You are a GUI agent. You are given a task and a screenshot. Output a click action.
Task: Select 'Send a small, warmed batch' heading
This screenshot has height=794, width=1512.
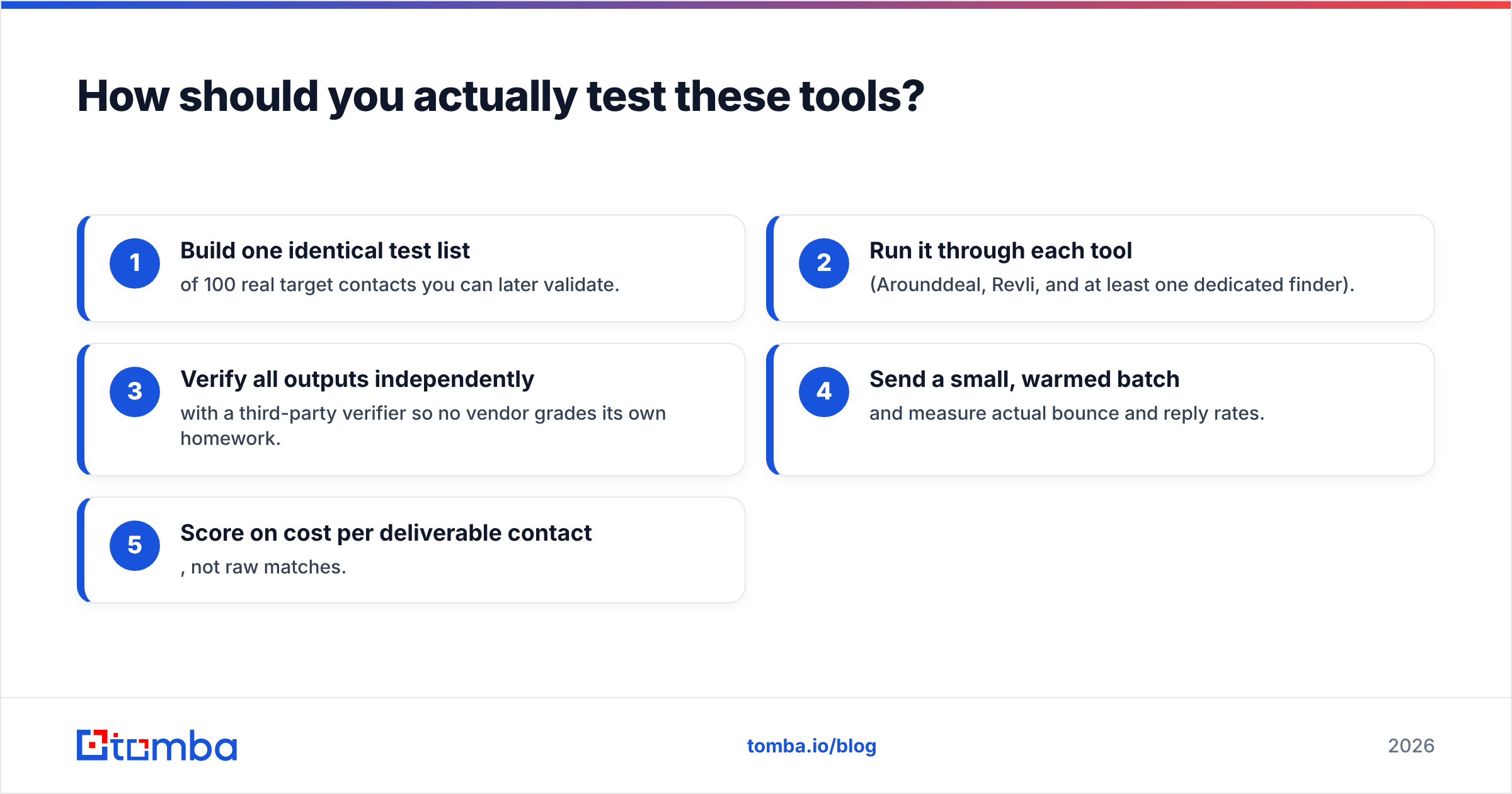point(1024,379)
